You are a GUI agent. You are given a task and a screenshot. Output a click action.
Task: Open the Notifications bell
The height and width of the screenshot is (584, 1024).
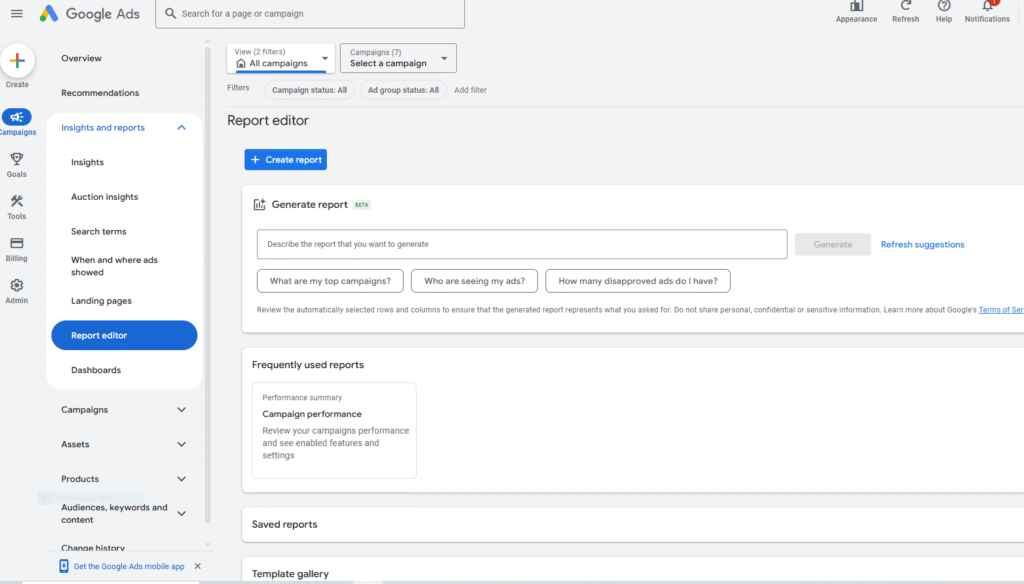987,7
